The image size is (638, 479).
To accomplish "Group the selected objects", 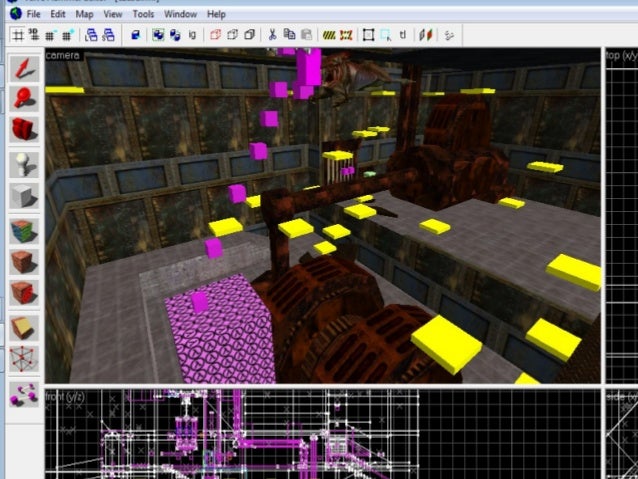I will (158, 35).
